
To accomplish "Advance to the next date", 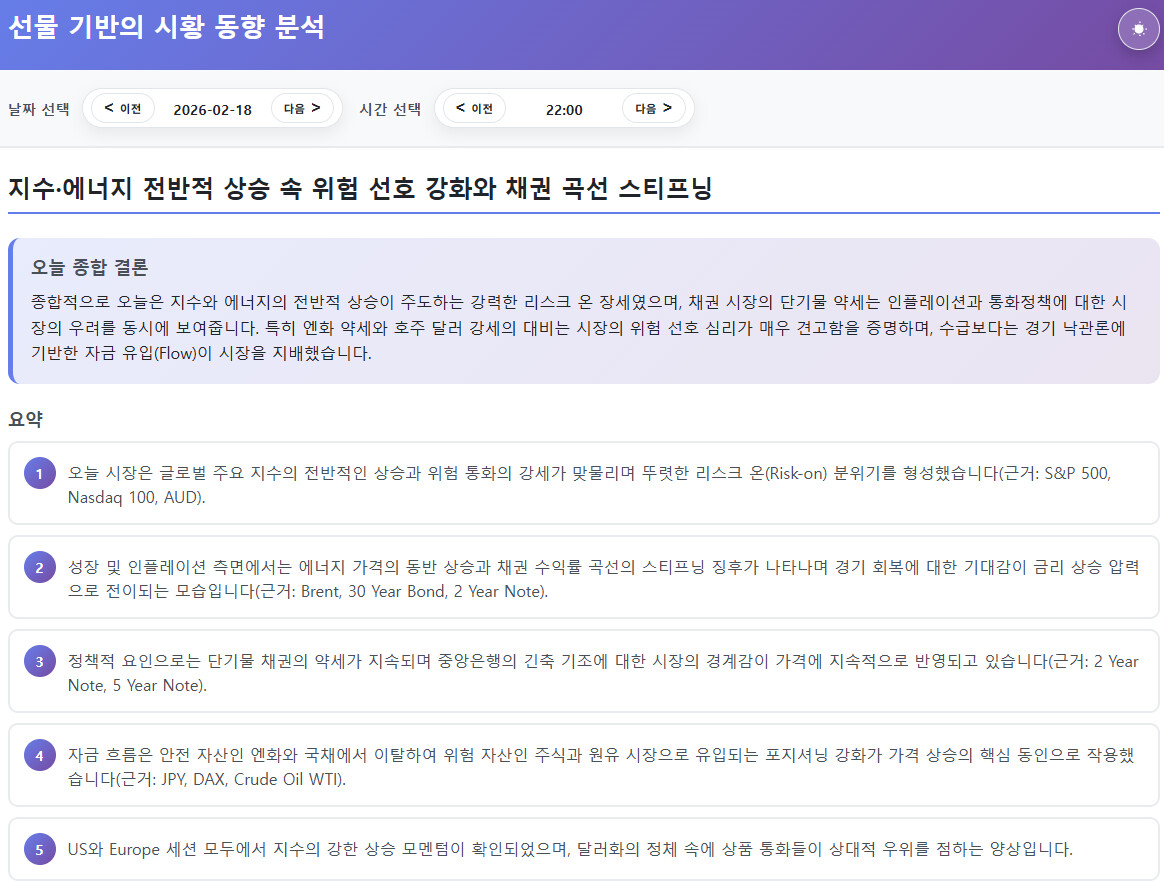I will (302, 108).
